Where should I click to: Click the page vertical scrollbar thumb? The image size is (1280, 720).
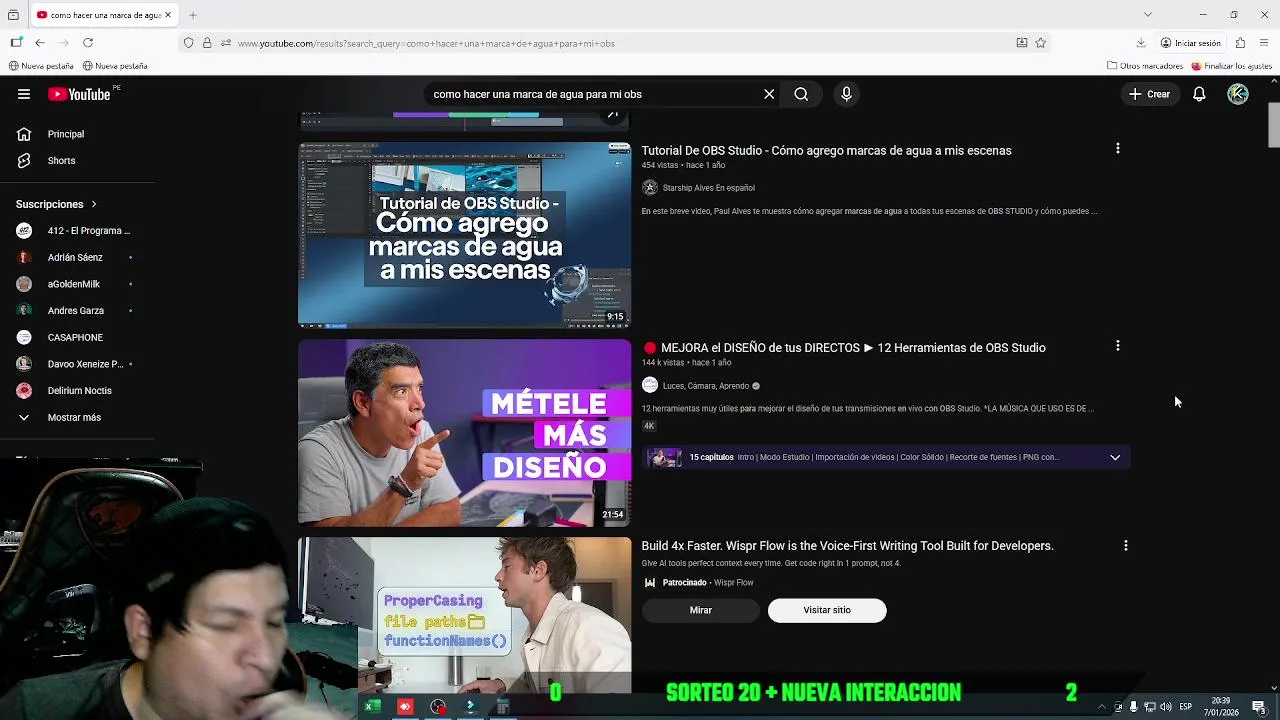[1274, 125]
